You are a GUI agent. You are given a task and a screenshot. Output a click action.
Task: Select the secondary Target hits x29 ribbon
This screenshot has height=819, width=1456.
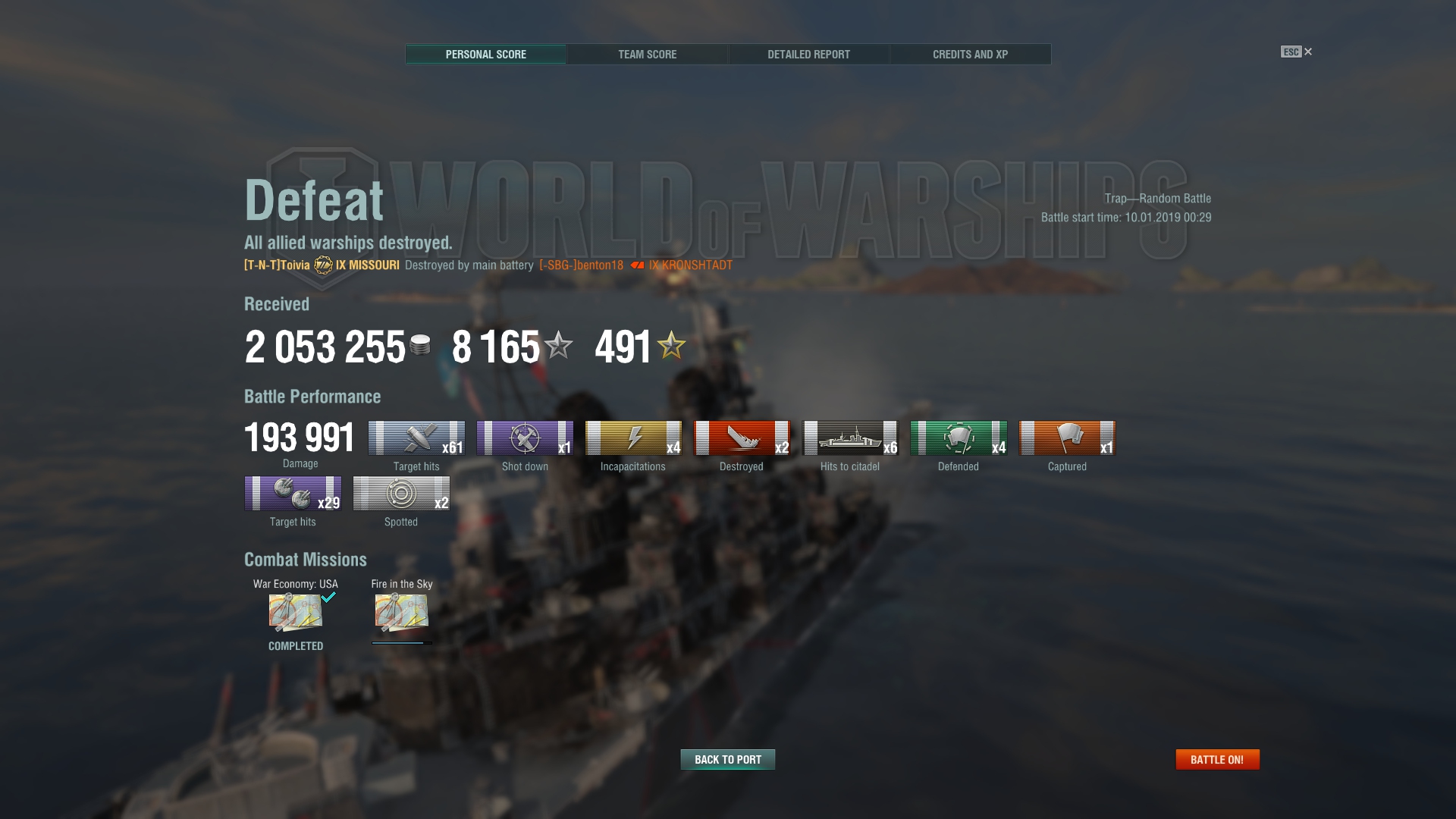(x=293, y=494)
